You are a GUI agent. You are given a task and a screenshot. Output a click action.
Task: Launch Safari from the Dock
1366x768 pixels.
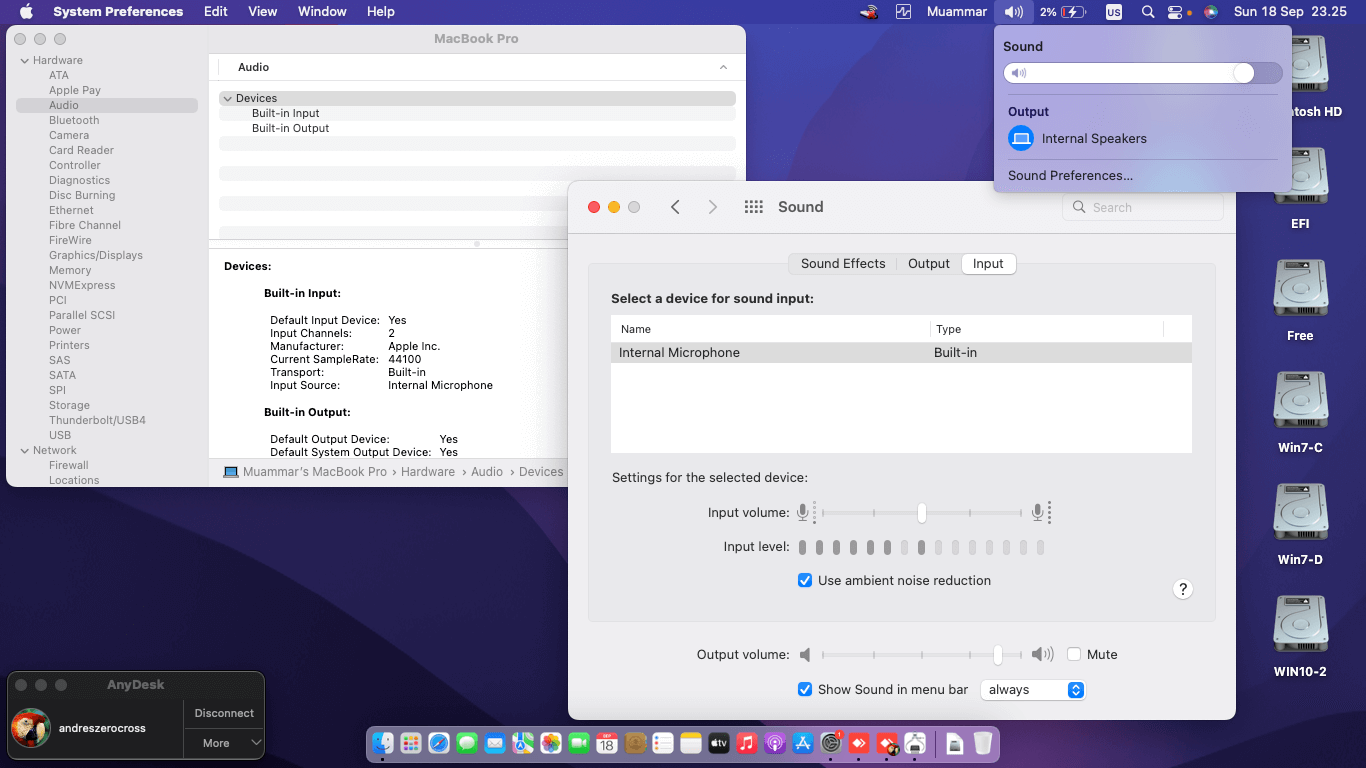(x=439, y=743)
